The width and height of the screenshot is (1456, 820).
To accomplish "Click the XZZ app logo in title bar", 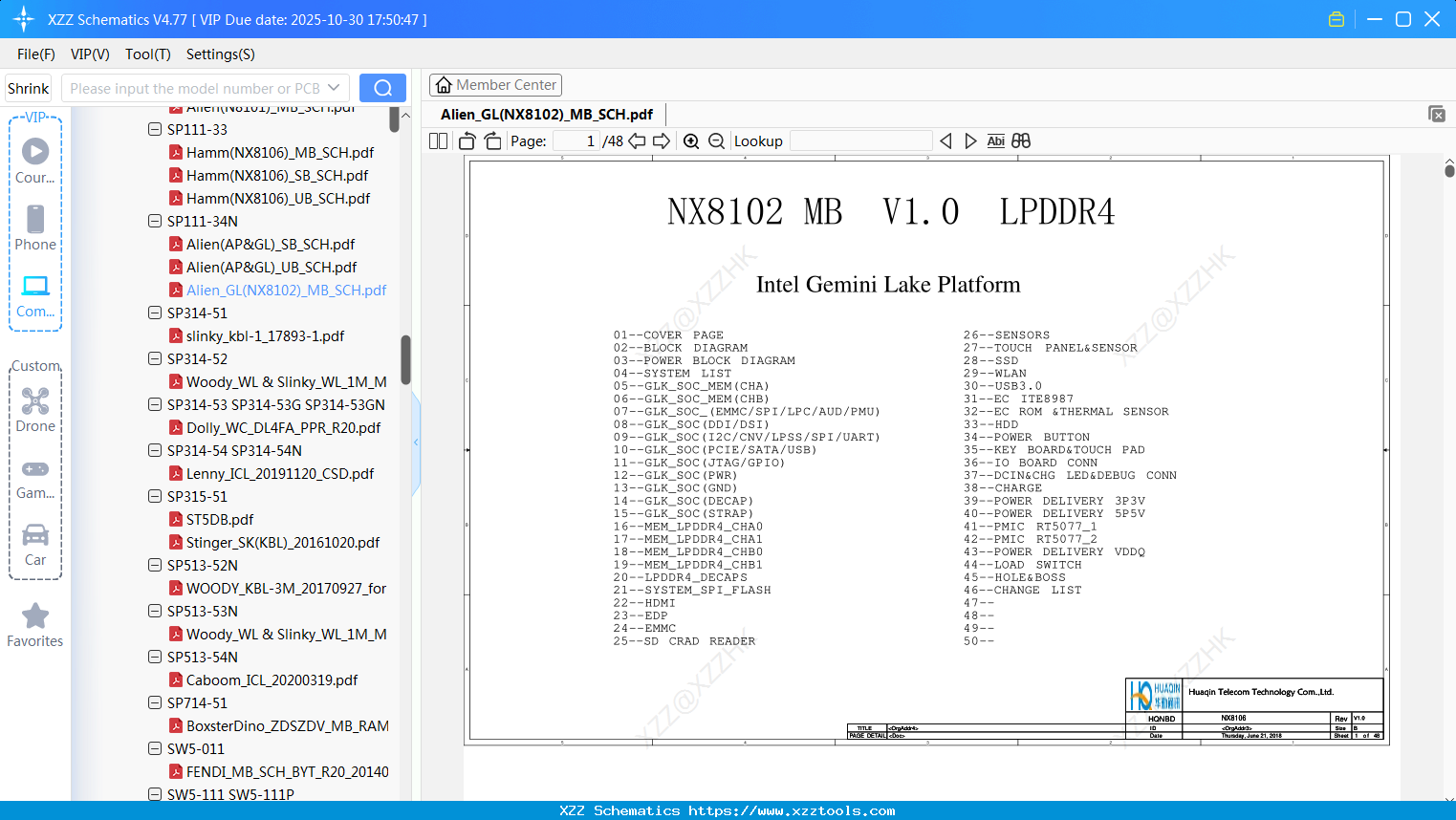I will pos(24,19).
